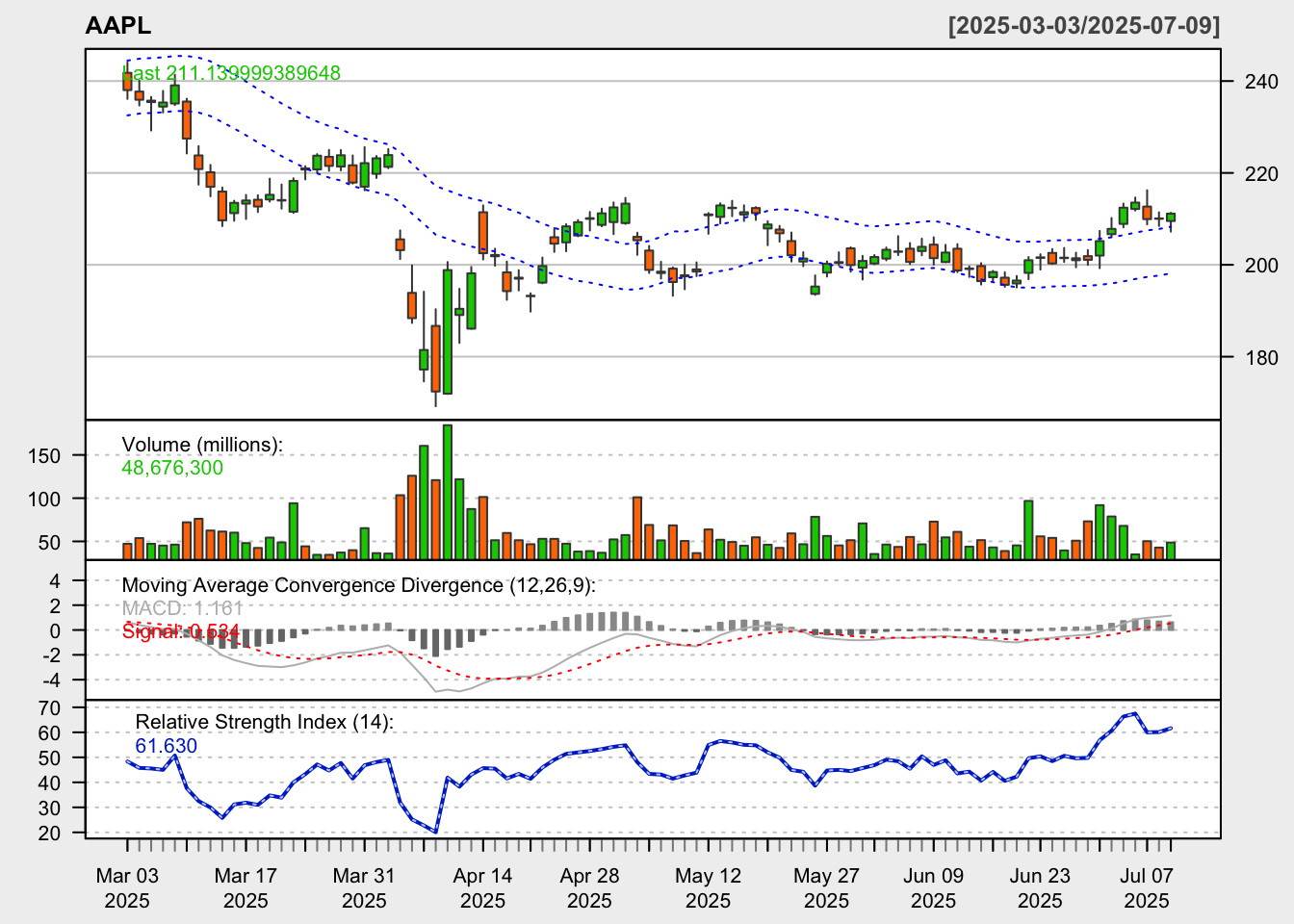Click the 240 price axis label

tap(1261, 82)
